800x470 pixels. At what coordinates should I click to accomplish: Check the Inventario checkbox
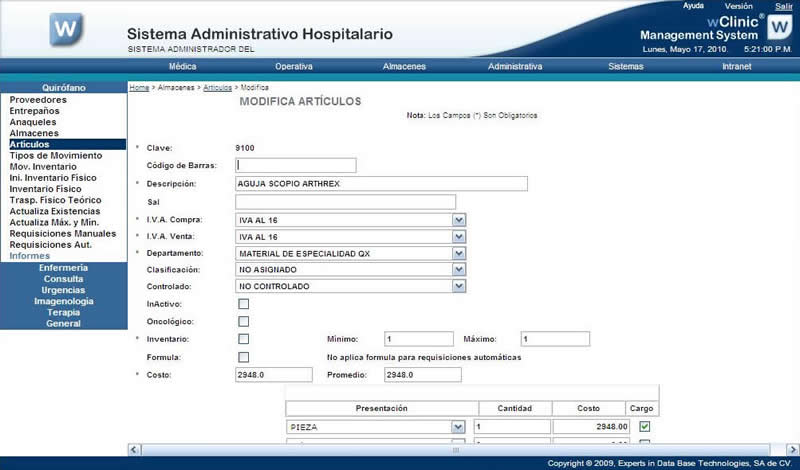[x=243, y=339]
